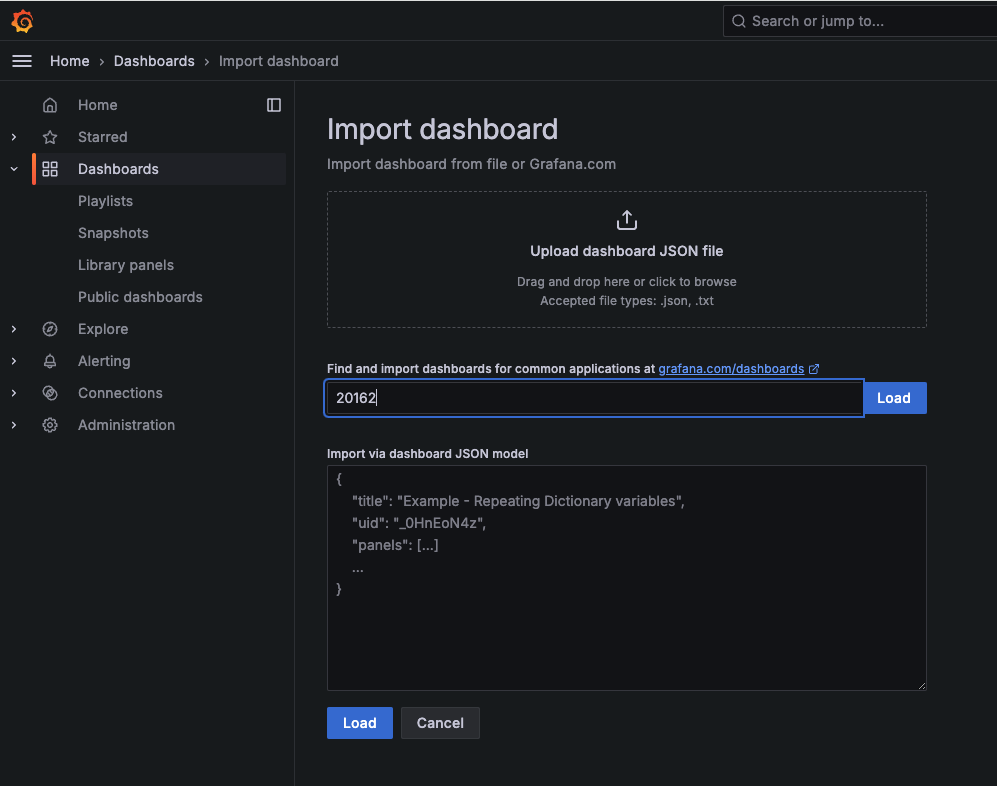Click the Connections icon in sidebar
The height and width of the screenshot is (786, 997).
(50, 393)
